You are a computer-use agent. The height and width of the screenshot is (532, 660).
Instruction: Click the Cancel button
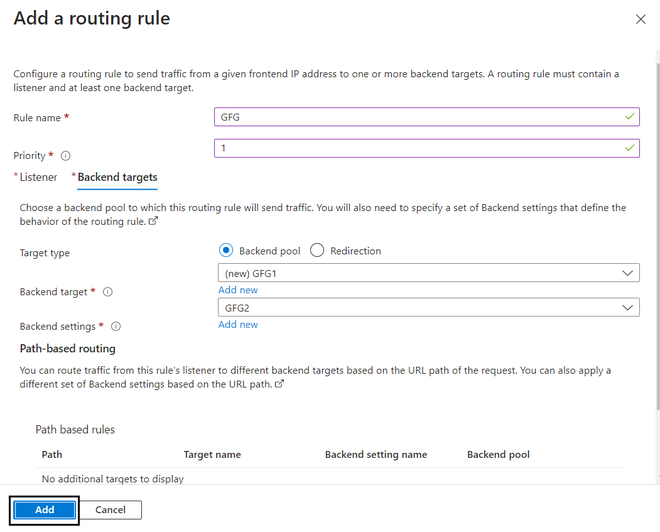[x=110, y=510]
